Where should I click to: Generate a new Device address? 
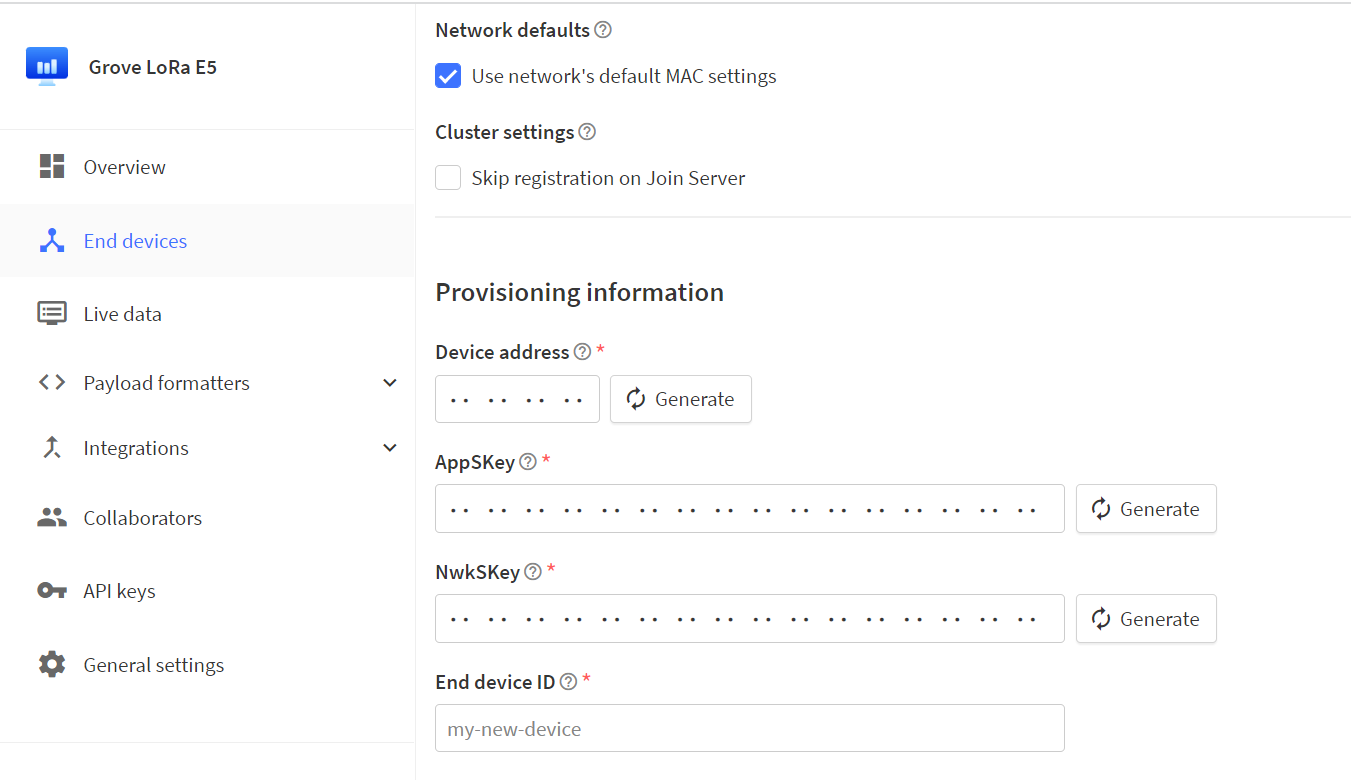[680, 398]
